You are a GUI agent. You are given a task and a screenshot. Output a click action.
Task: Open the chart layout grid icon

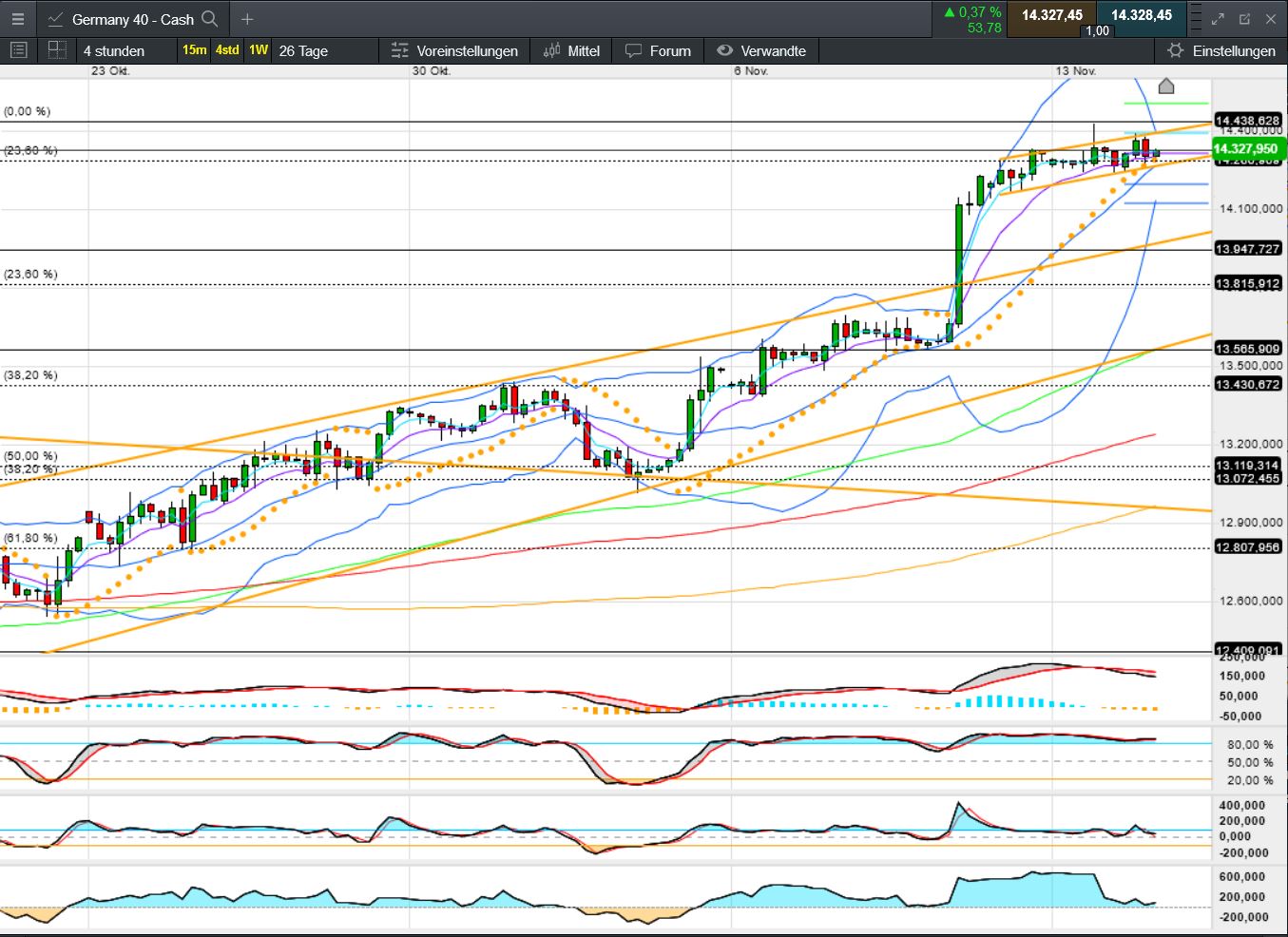[x=57, y=50]
